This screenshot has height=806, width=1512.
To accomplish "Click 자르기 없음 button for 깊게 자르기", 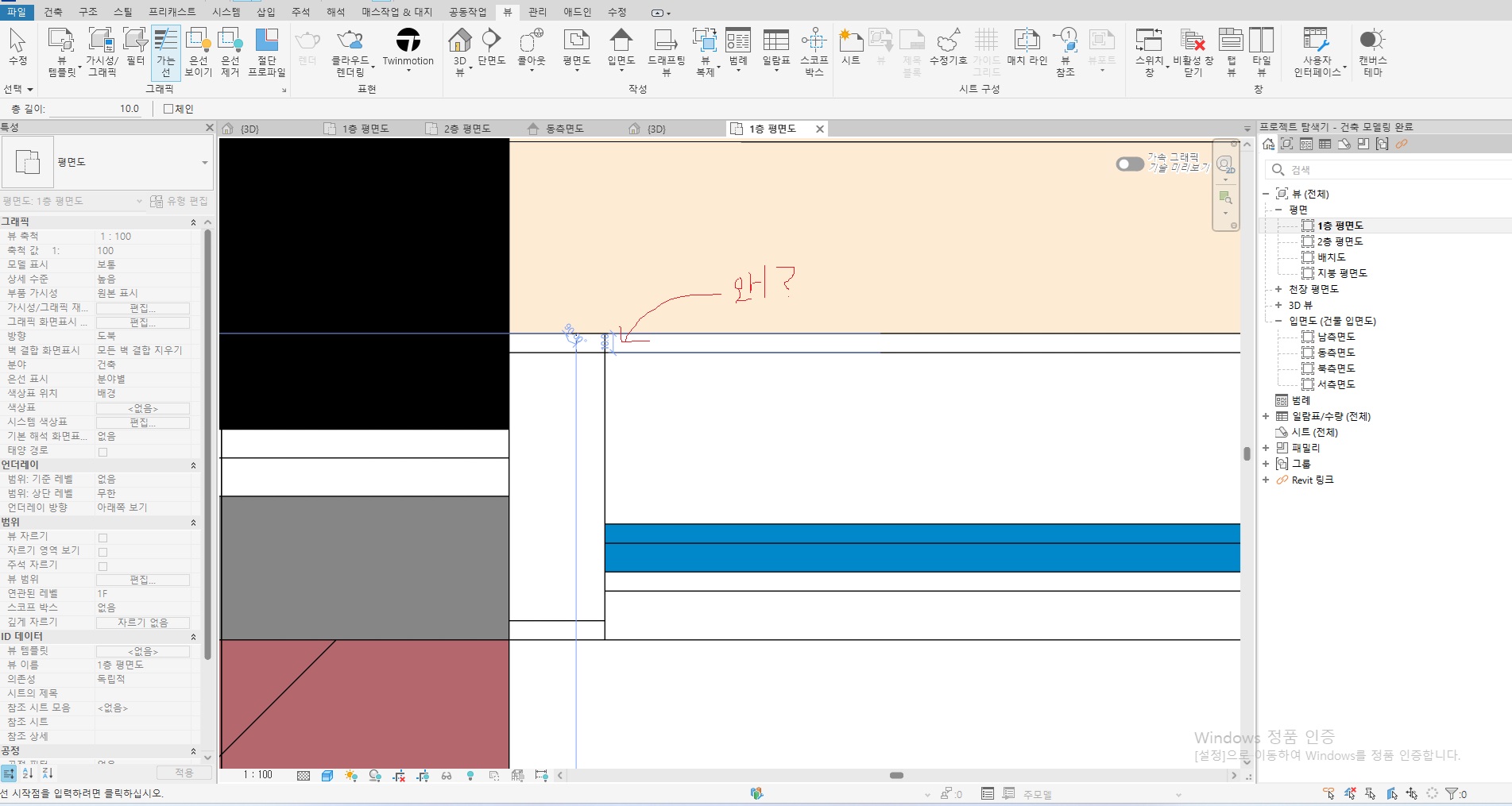I will tap(143, 623).
